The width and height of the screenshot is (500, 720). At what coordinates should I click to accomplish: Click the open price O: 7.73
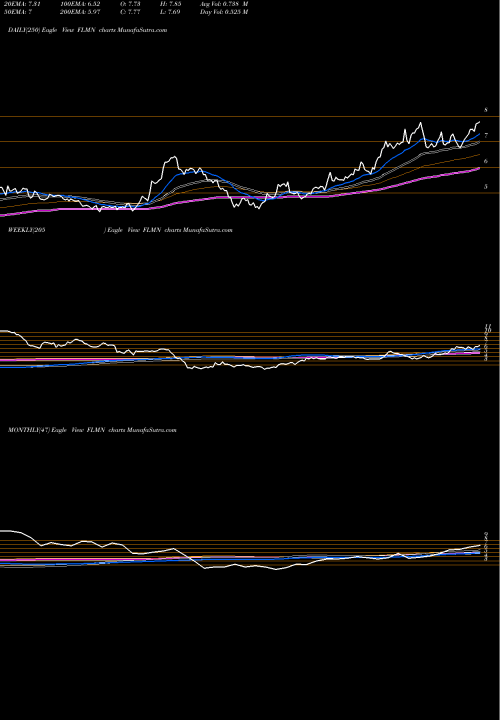(131, 4)
